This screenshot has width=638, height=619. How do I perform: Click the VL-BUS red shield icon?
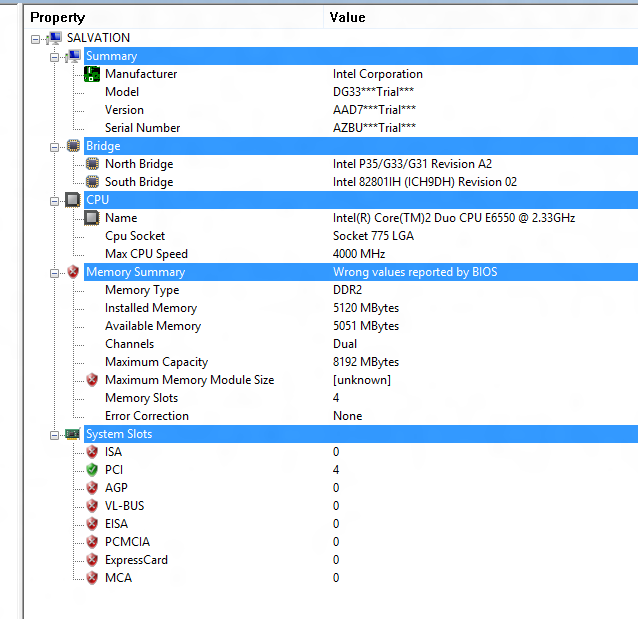(92, 505)
